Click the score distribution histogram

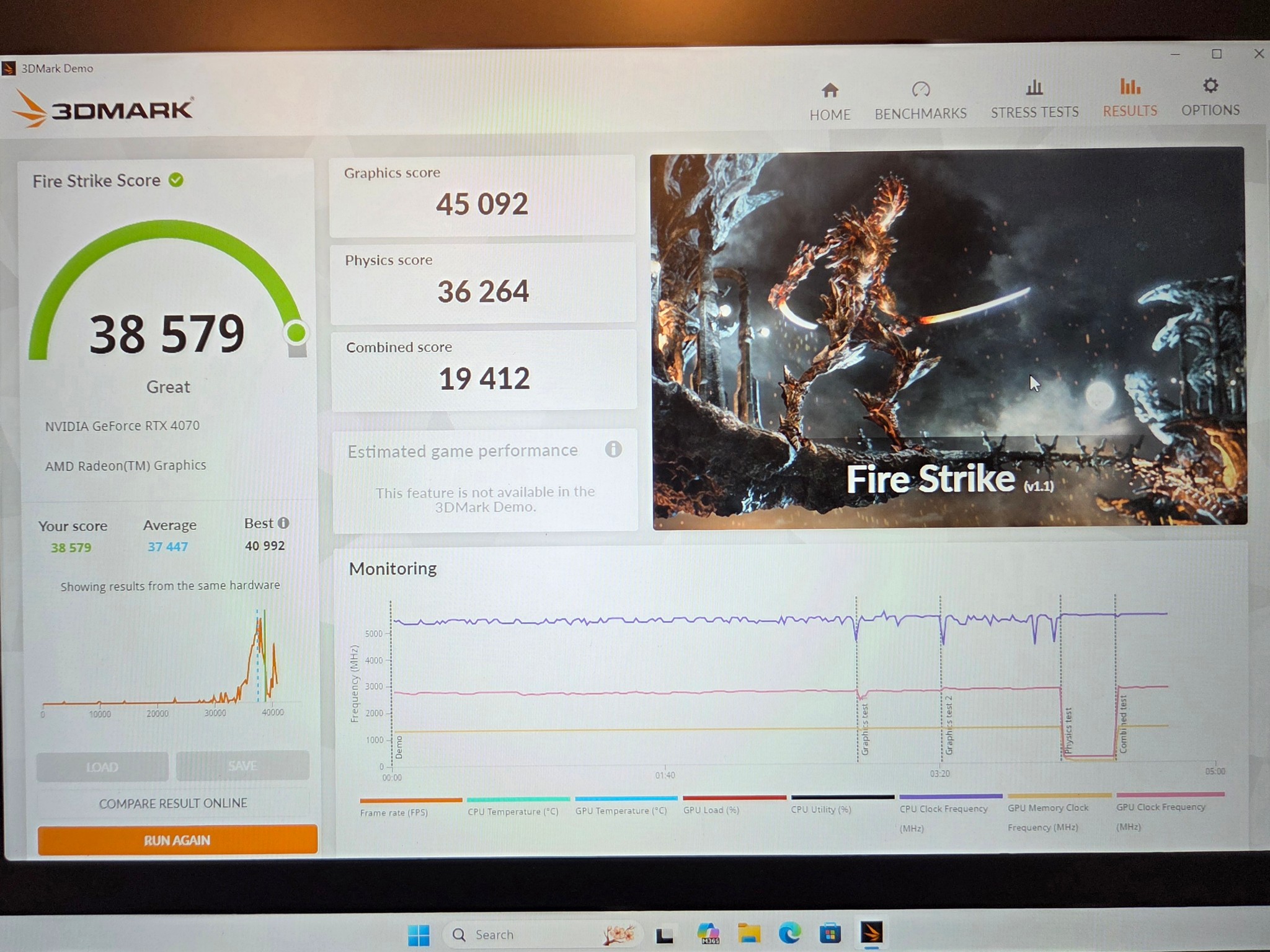pos(171,663)
